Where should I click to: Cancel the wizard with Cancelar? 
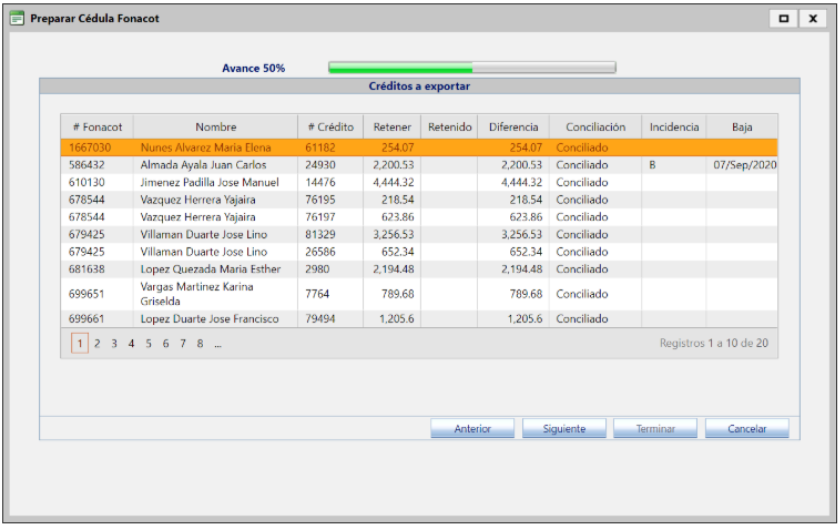pos(747,429)
